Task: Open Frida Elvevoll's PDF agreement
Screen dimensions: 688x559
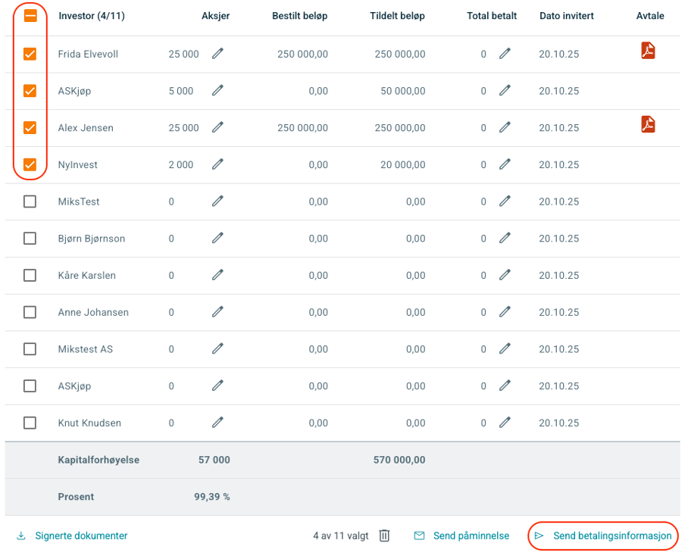Action: [x=648, y=51]
